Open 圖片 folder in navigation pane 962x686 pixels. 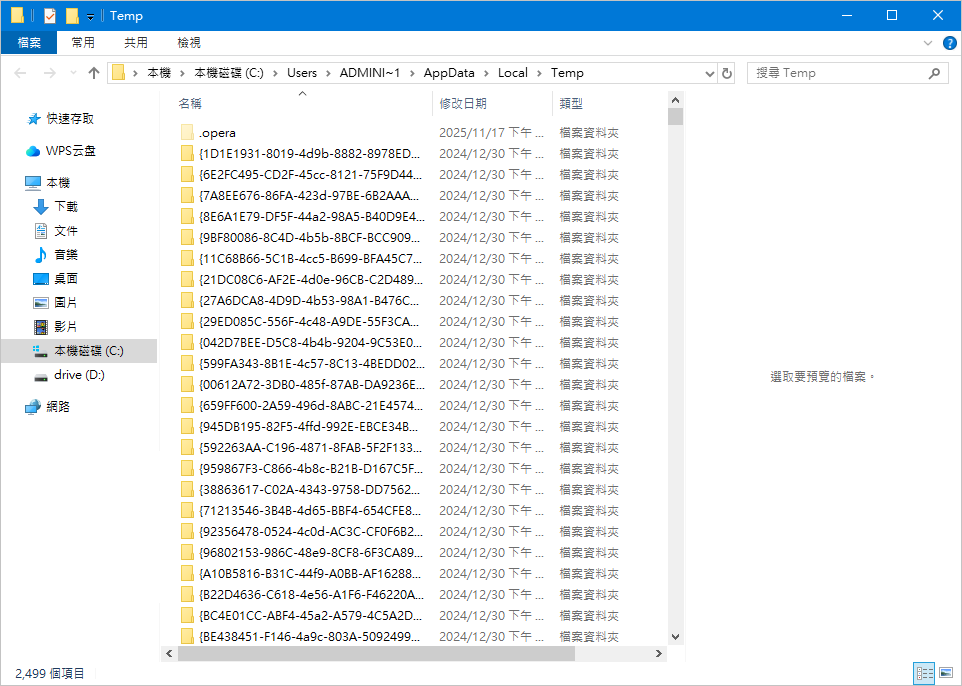click(55, 303)
